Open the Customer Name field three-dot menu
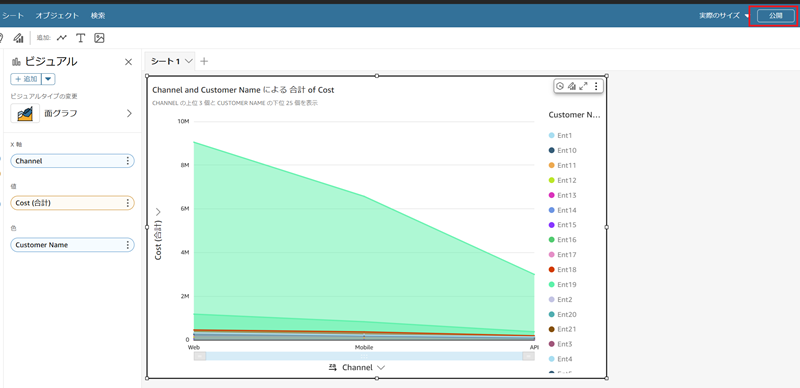The width and height of the screenshot is (800, 388). coord(128,245)
